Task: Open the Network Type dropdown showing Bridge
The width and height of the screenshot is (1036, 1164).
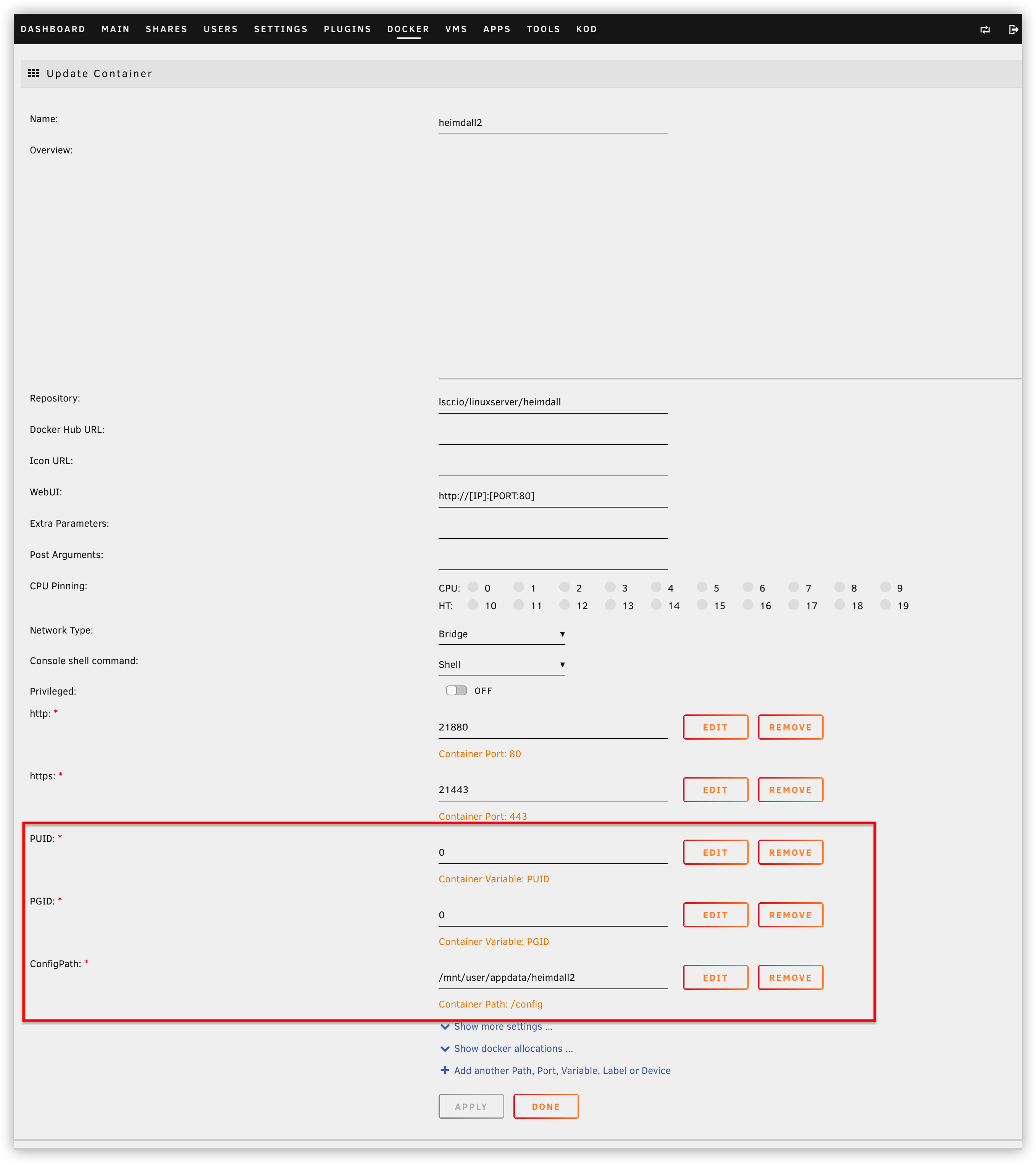Action: pyautogui.click(x=501, y=634)
